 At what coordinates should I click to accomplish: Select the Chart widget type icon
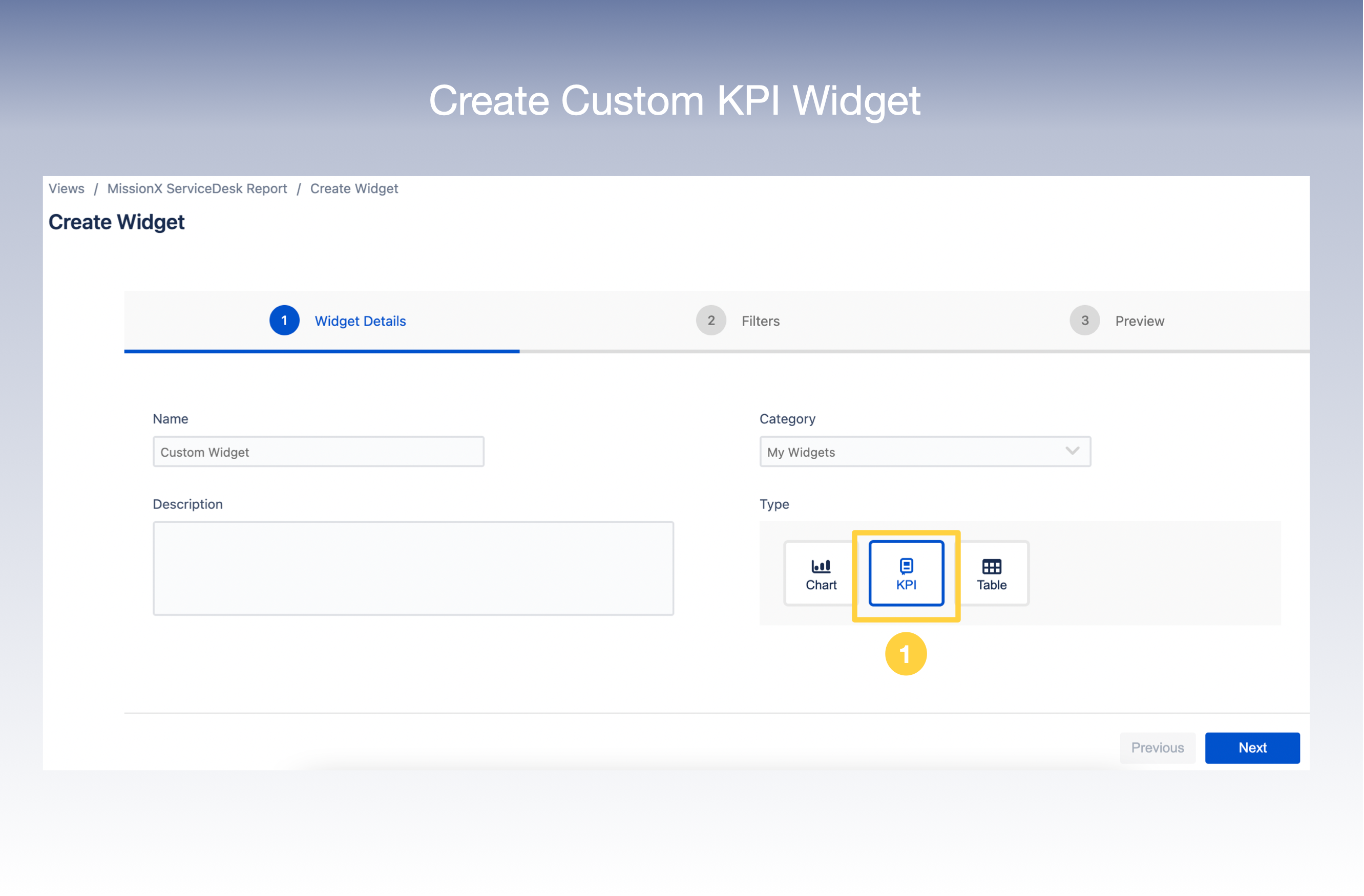pos(821,573)
